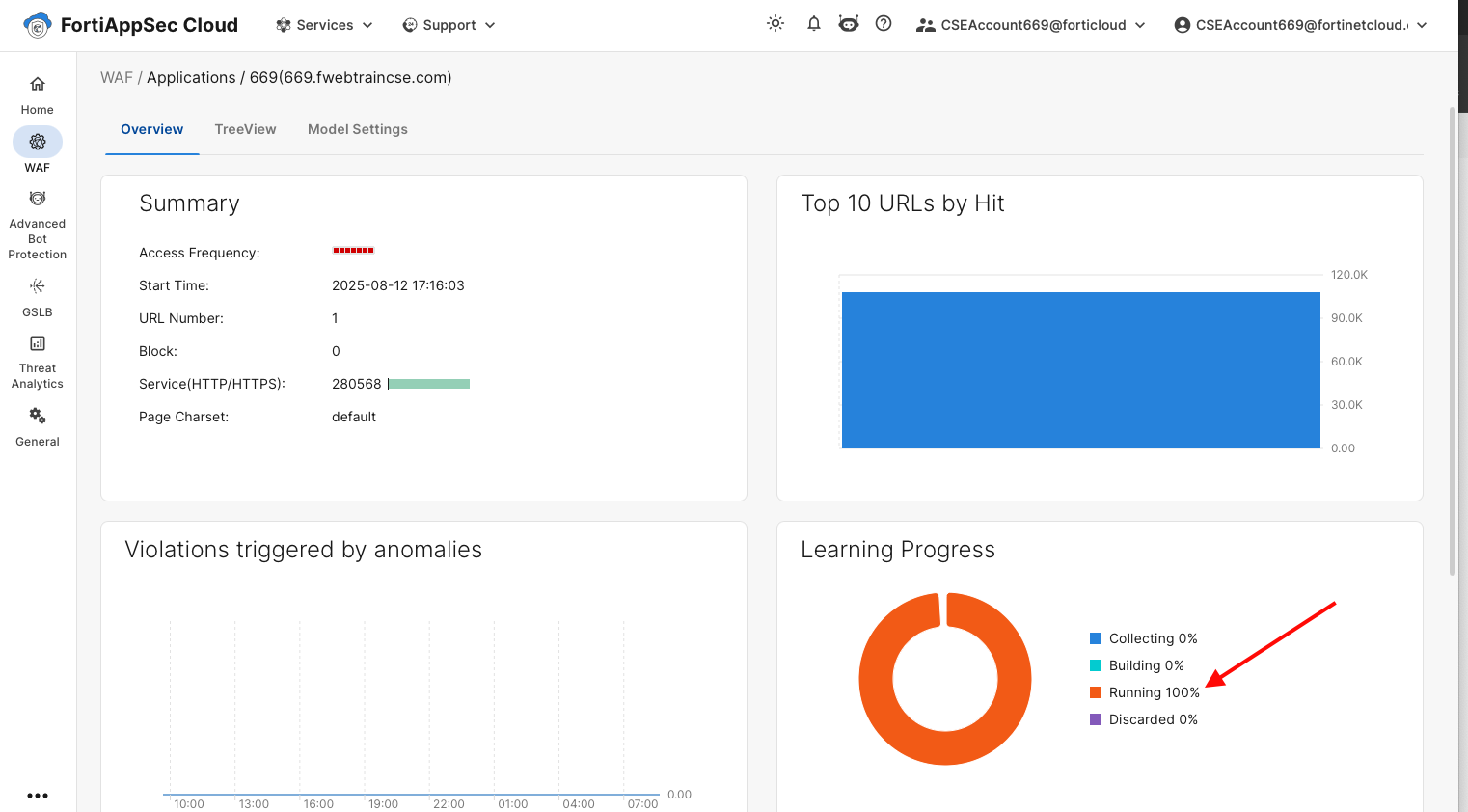Click the page vertical scrollbar

pyautogui.click(x=1453, y=341)
